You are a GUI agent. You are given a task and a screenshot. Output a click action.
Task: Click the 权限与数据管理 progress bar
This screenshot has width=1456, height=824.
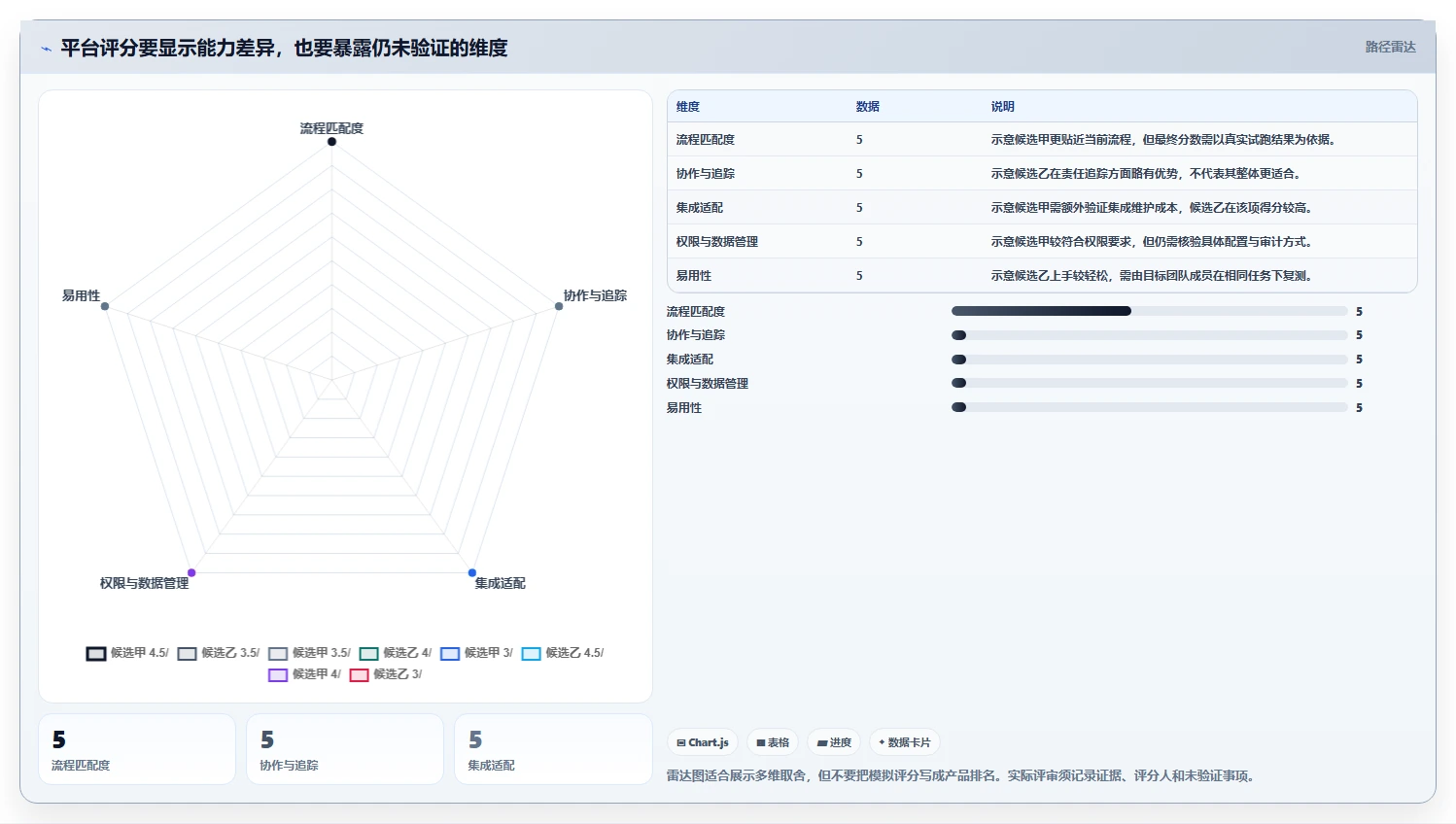[1150, 383]
